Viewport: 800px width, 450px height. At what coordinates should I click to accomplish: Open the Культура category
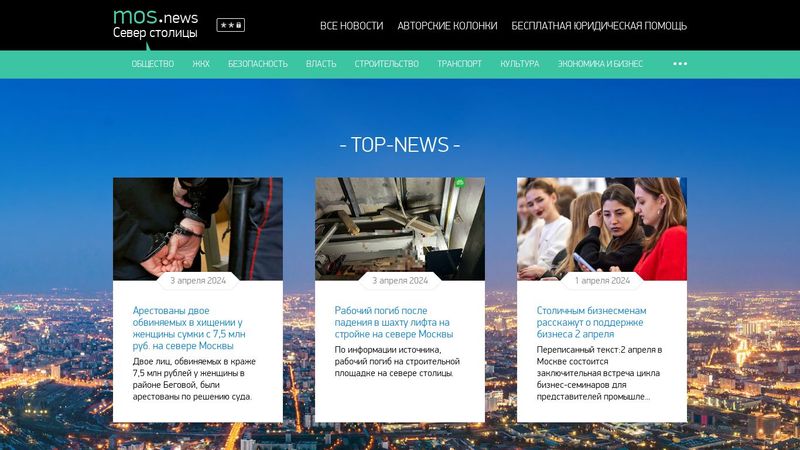point(519,64)
